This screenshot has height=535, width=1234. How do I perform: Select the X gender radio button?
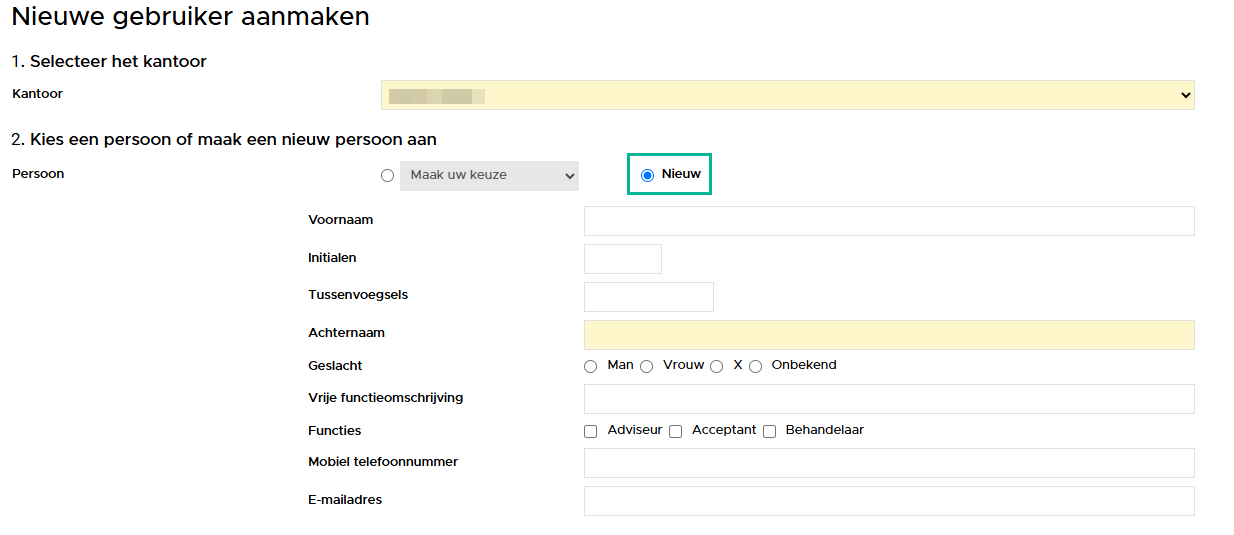click(x=716, y=367)
